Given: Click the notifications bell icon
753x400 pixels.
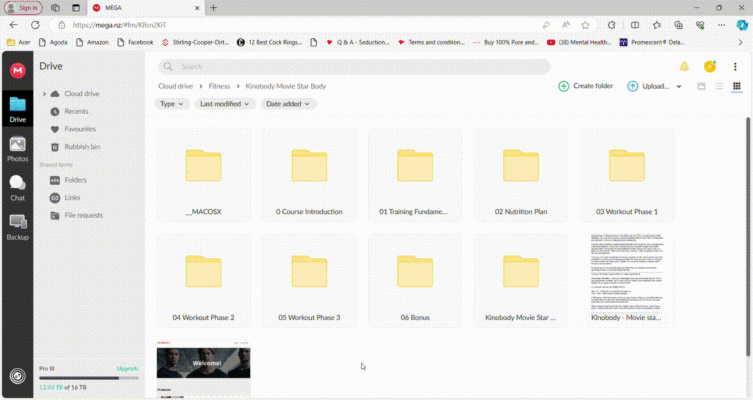Looking at the screenshot, I should click(x=684, y=67).
